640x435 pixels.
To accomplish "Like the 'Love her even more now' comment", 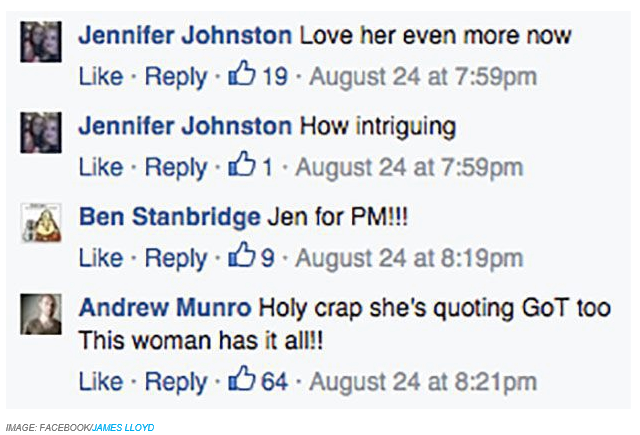I will pyautogui.click(x=101, y=76).
